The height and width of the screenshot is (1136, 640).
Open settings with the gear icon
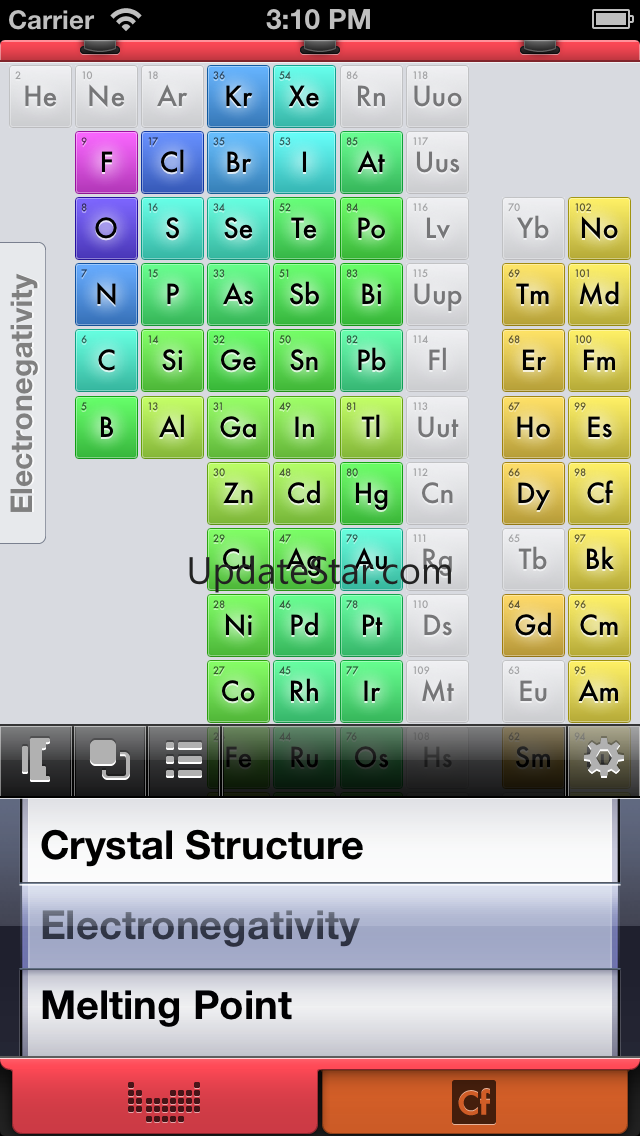(x=604, y=761)
